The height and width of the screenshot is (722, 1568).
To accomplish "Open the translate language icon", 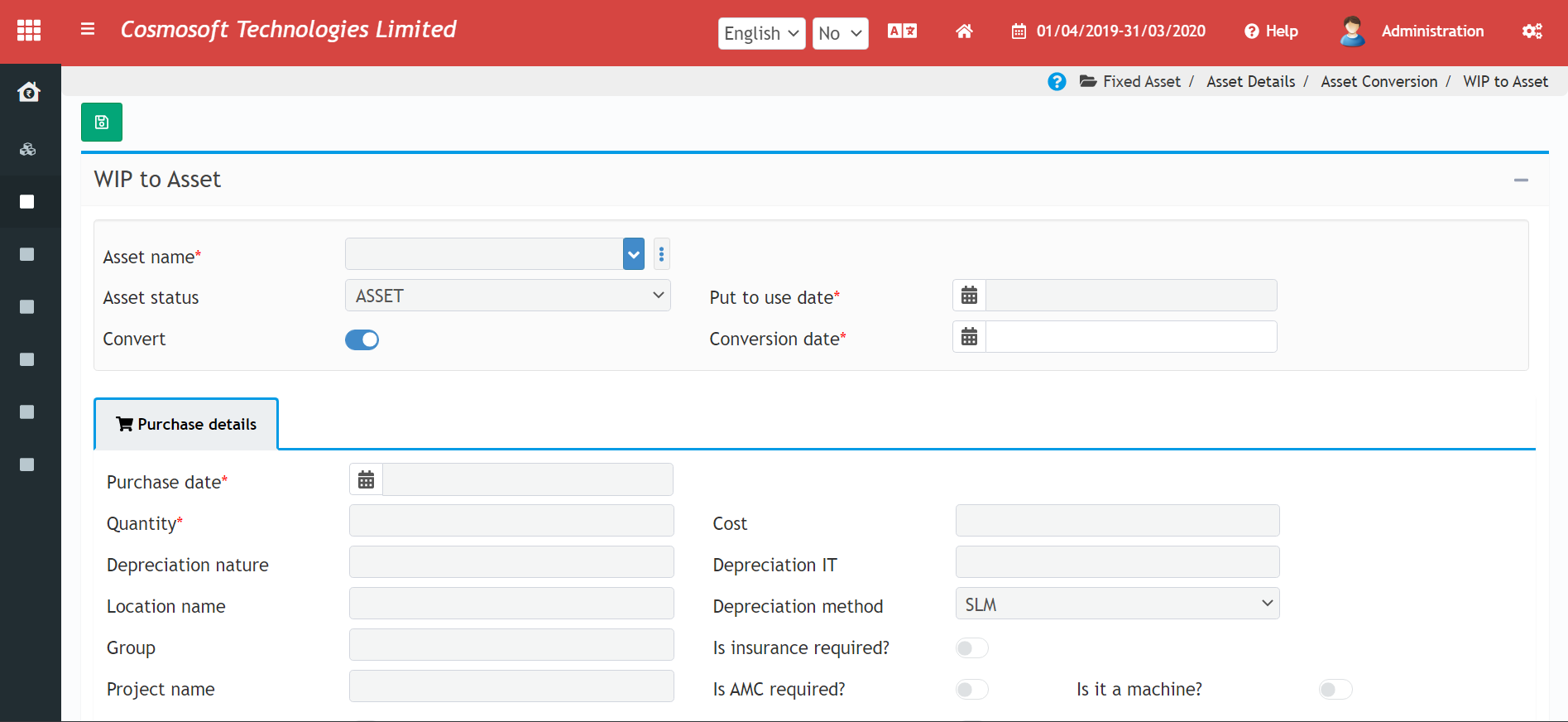I will tap(902, 31).
